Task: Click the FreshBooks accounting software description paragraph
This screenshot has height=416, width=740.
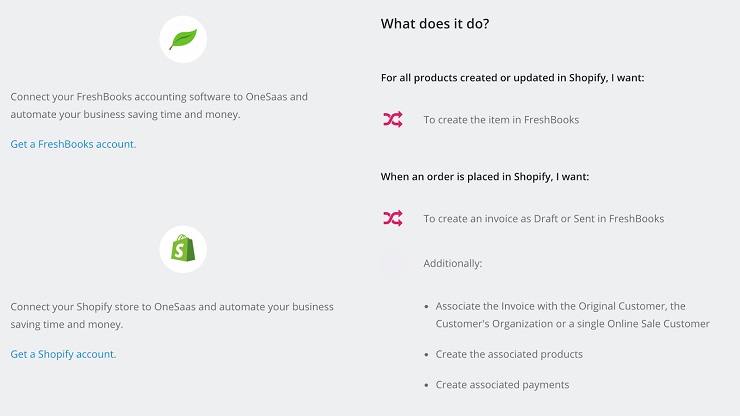Action: [x=159, y=105]
